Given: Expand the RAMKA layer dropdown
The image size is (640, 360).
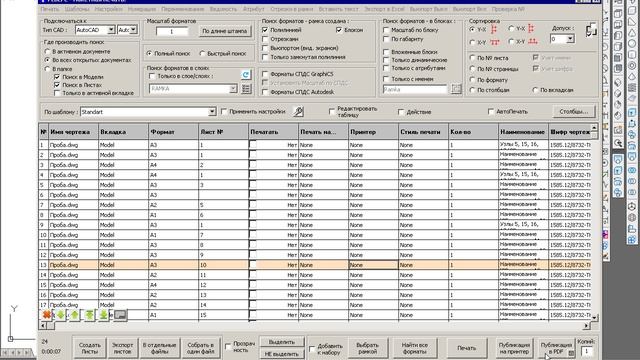Looking at the screenshot, I should pos(233,89).
